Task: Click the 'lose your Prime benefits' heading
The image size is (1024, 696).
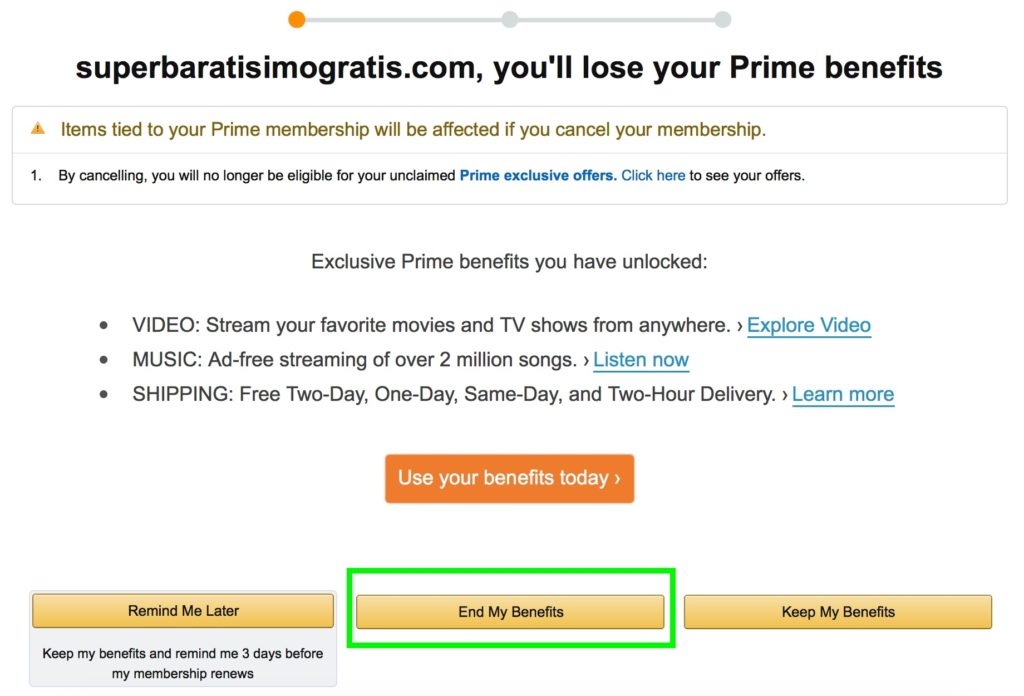Action: coord(509,67)
